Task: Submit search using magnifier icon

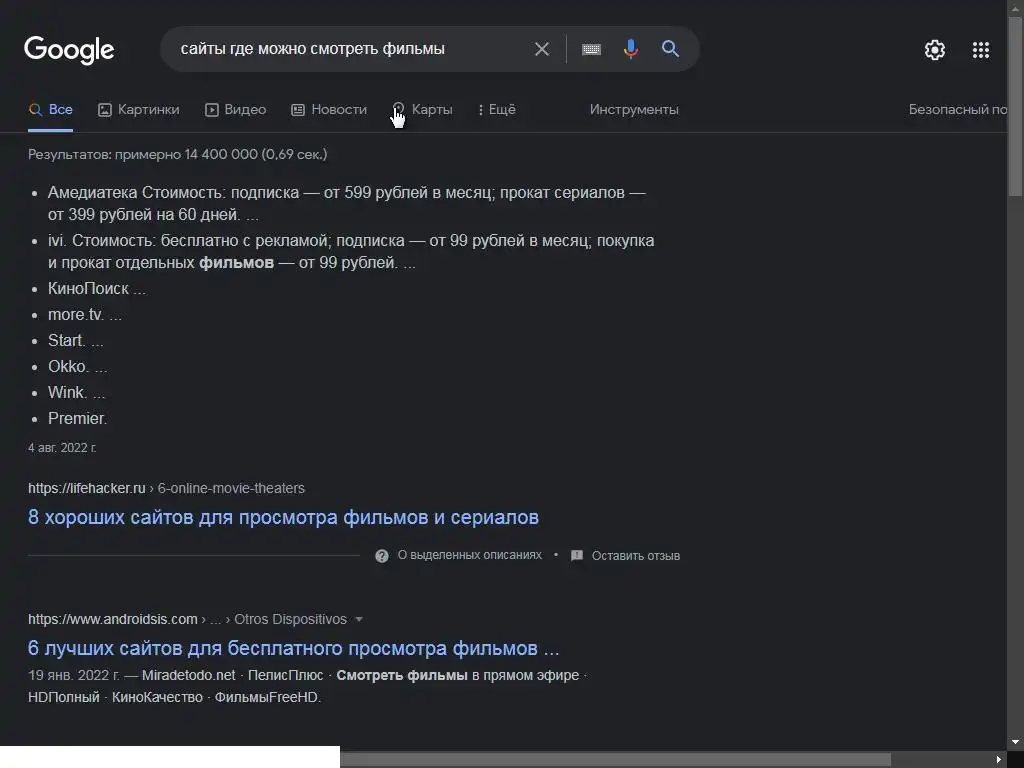Action: tap(670, 49)
